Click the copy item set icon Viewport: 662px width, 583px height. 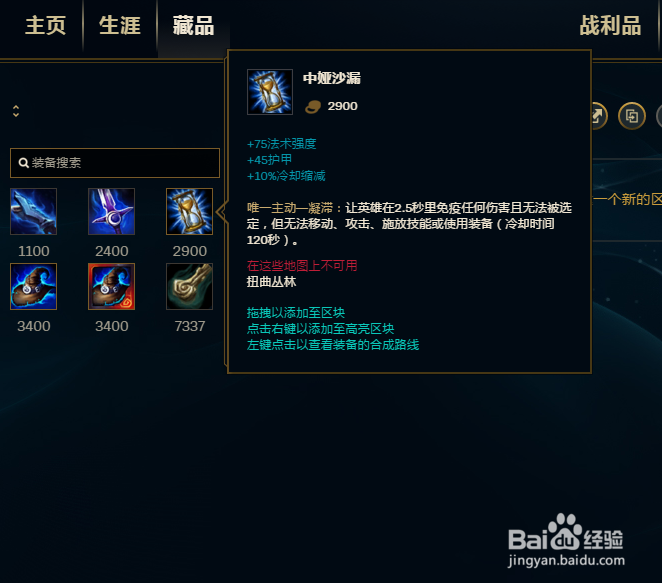coord(632,116)
